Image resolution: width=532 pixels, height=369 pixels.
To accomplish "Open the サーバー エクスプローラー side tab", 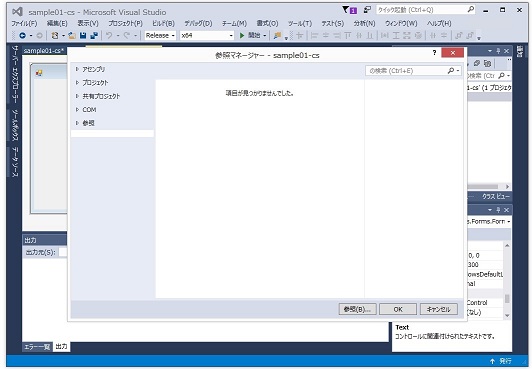I will (x=15, y=74).
